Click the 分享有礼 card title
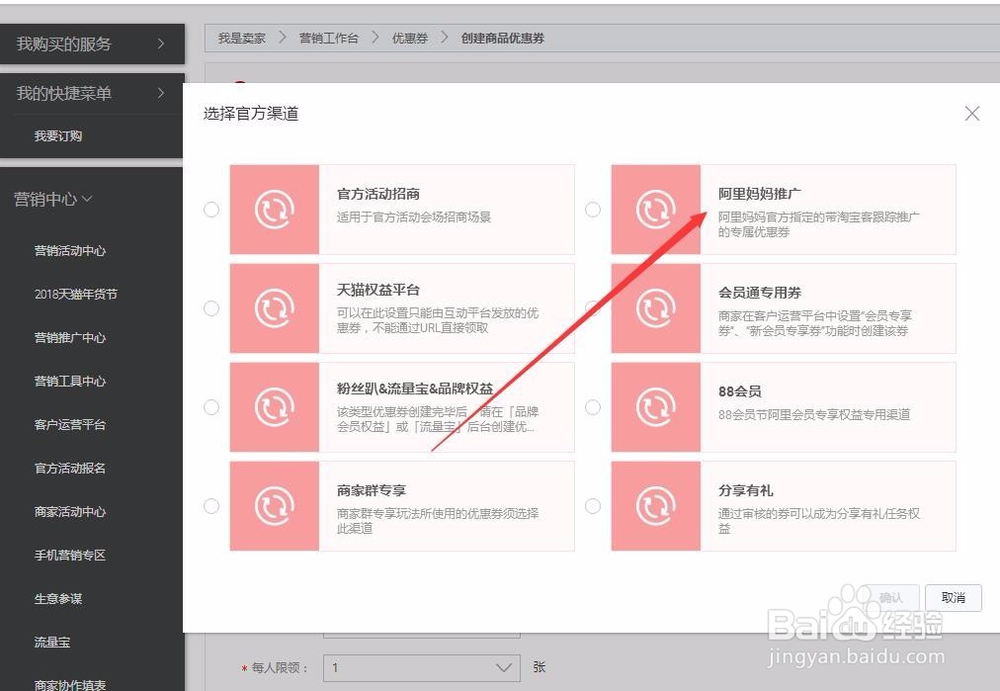Screen dimensions: 1000x691 [746, 491]
